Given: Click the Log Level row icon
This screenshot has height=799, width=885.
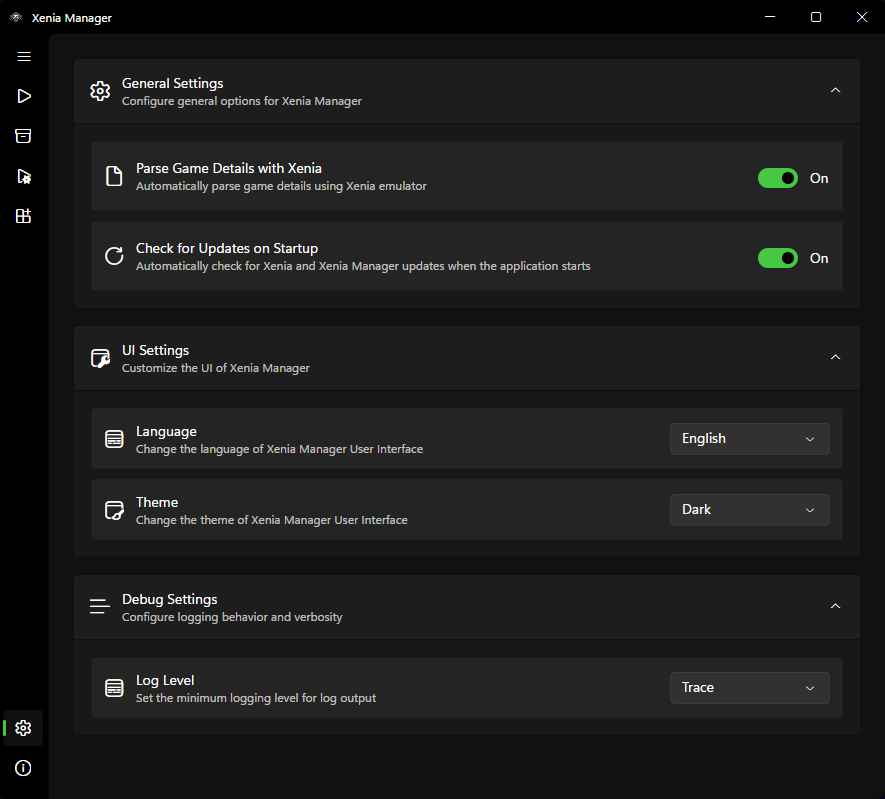Looking at the screenshot, I should 114,688.
